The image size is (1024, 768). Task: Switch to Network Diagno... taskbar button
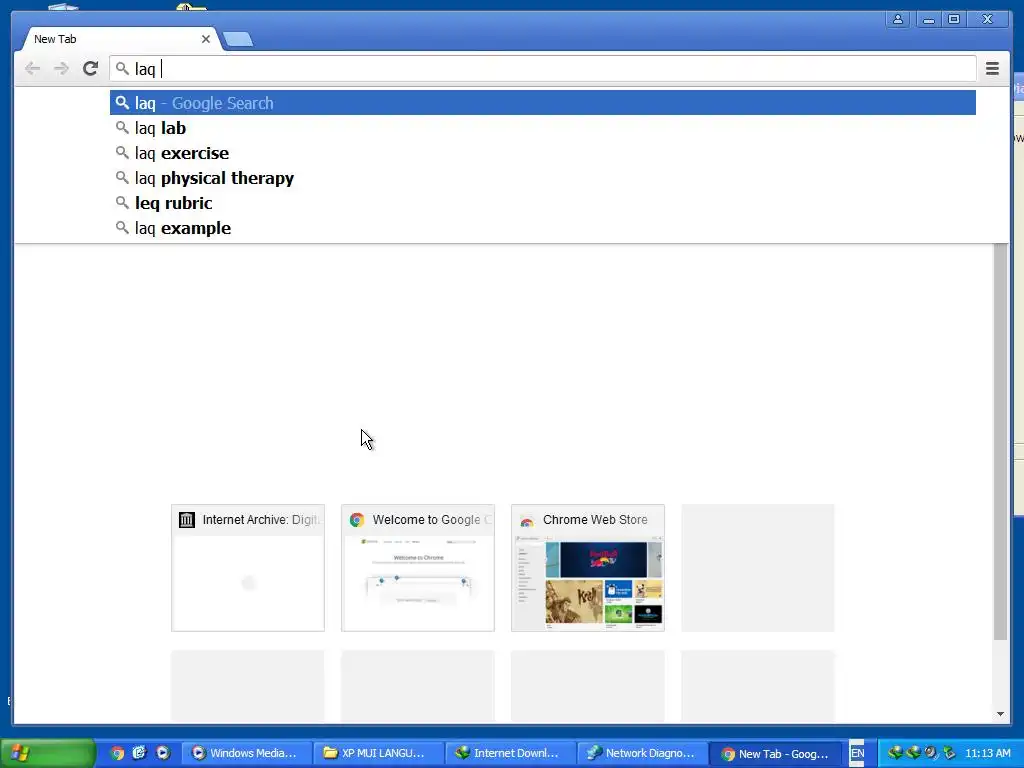tap(642, 753)
